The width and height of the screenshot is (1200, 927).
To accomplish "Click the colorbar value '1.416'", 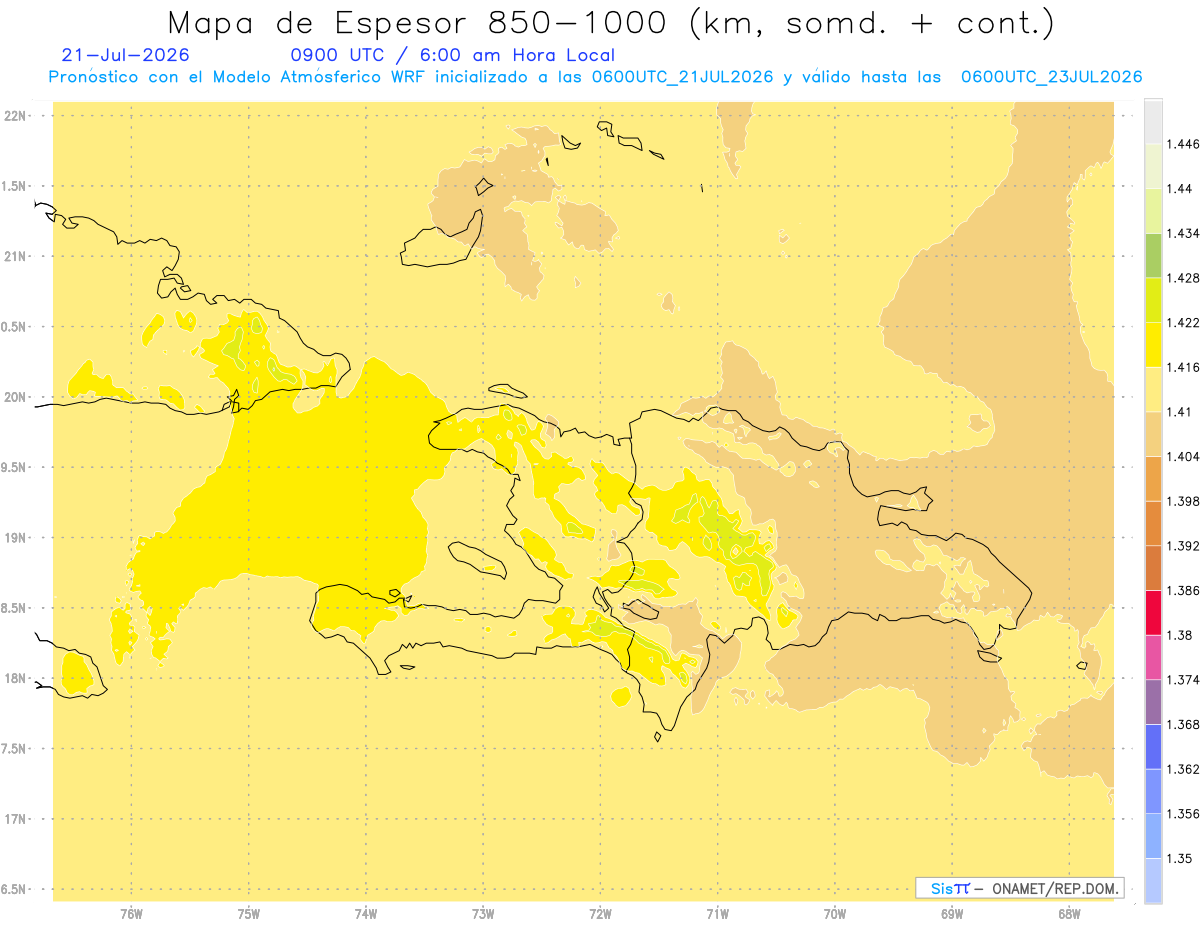I will click(x=1184, y=367).
